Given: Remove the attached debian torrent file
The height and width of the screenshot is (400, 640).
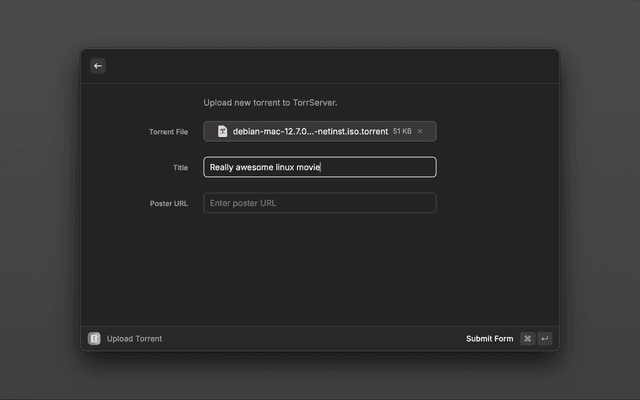Looking at the screenshot, I should click(420, 131).
